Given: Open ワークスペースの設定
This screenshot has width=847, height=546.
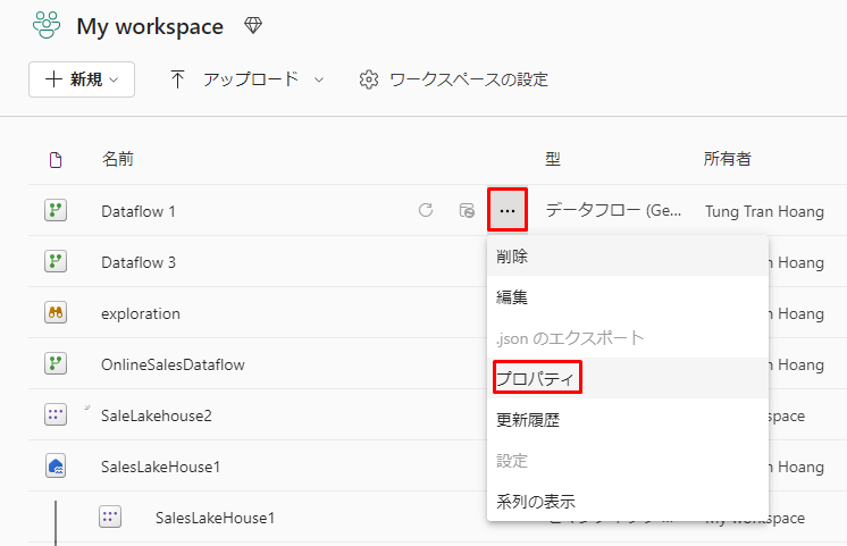Looking at the screenshot, I should pos(454,80).
